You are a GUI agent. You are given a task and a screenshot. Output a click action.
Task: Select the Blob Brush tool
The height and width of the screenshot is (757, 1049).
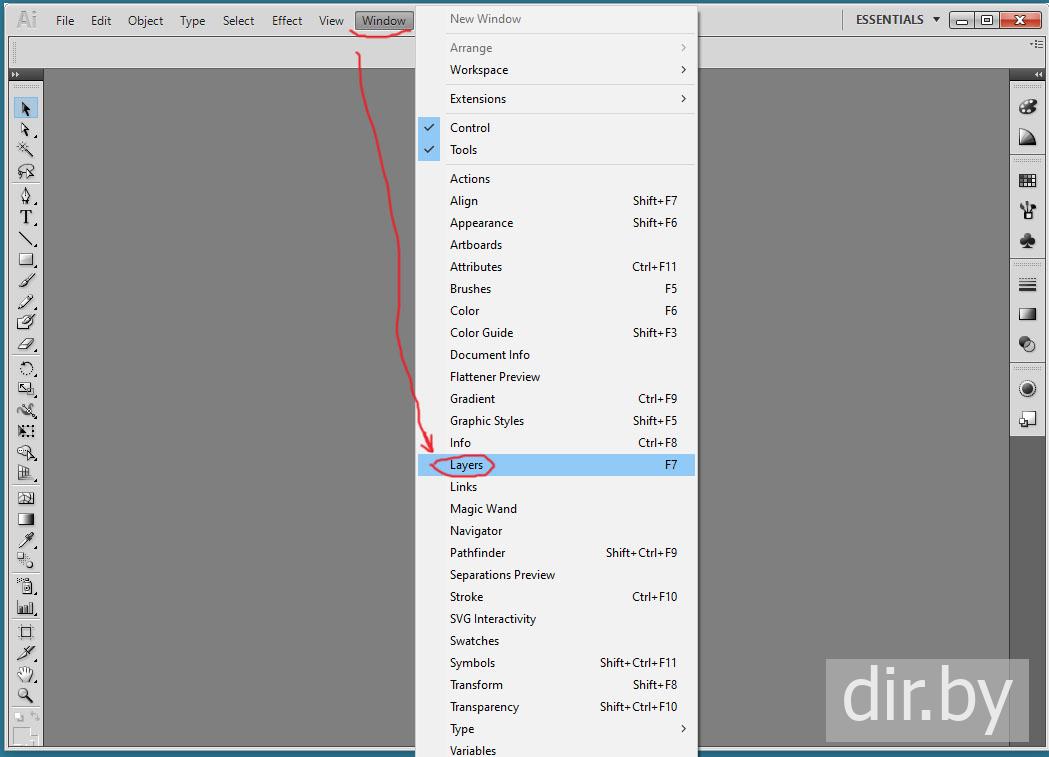click(26, 322)
